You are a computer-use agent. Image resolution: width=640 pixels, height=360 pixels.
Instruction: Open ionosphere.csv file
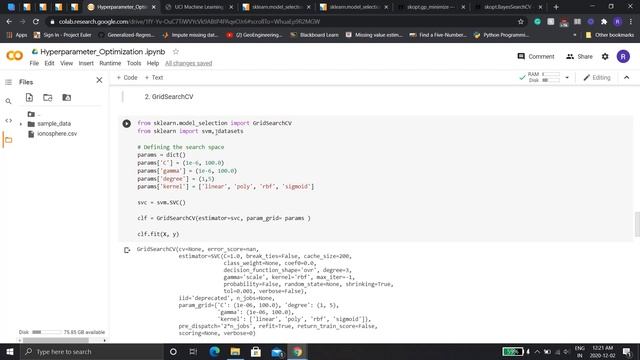pyautogui.click(x=57, y=134)
